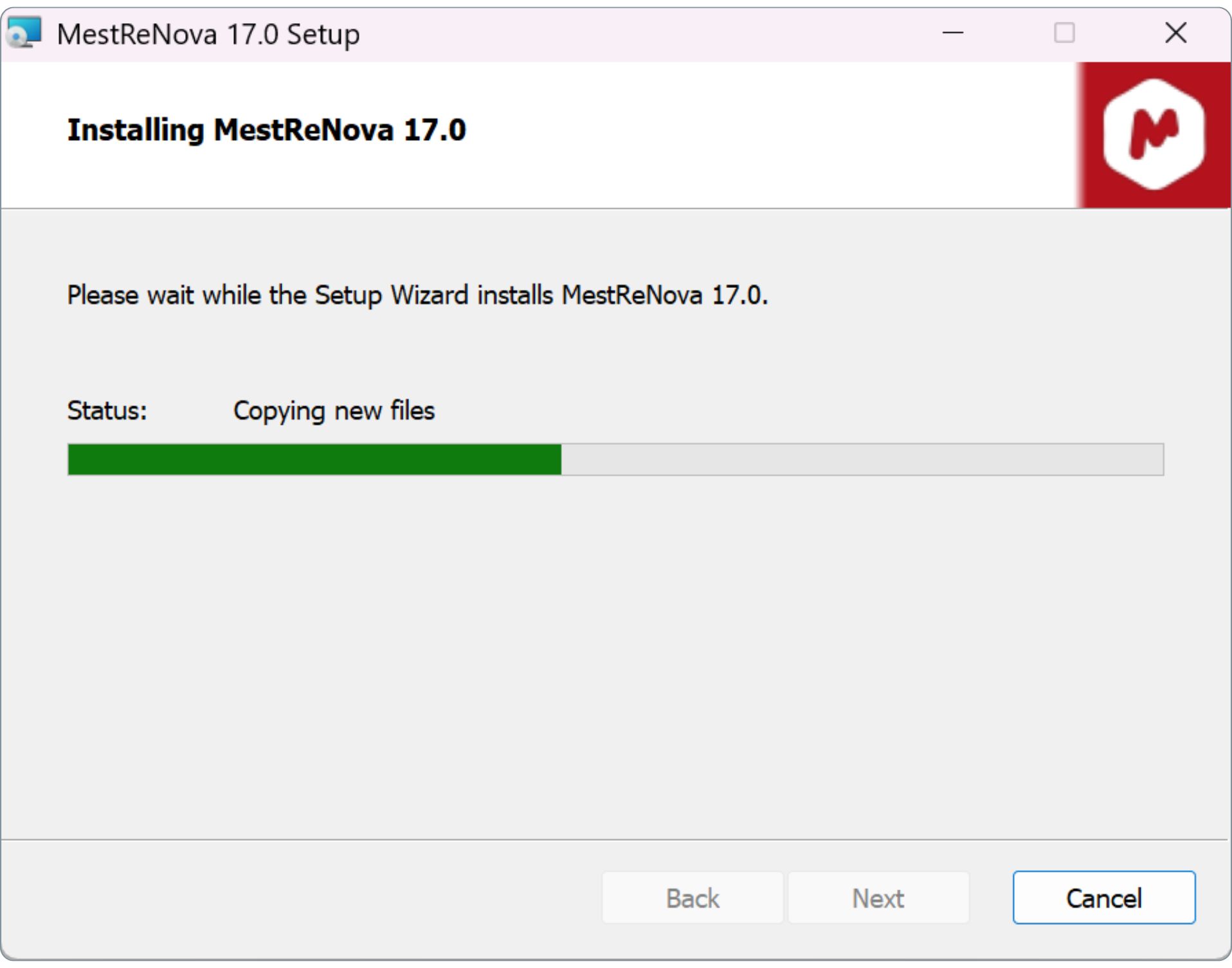This screenshot has height=968, width=1232.
Task: Click the disabled Back button
Action: pyautogui.click(x=692, y=898)
